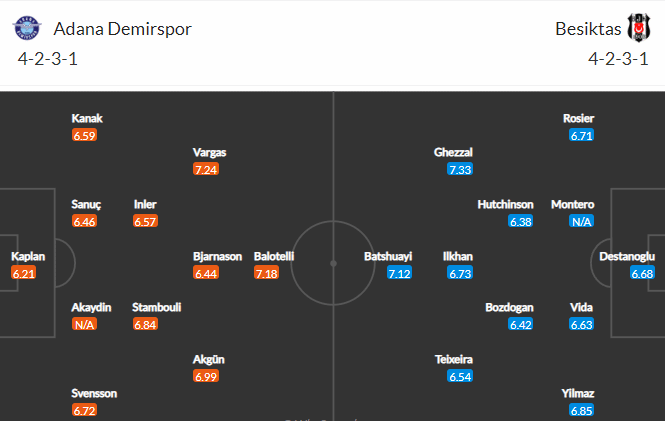Click the Adana Demirspor club crest
The width and height of the screenshot is (665, 421).
click(27, 28)
